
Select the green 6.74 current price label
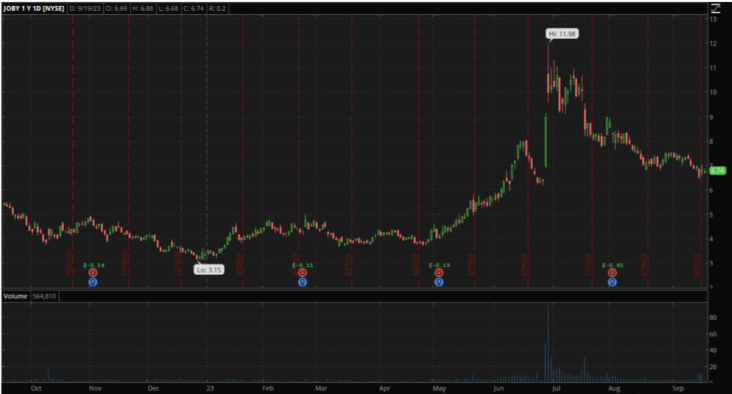point(718,170)
